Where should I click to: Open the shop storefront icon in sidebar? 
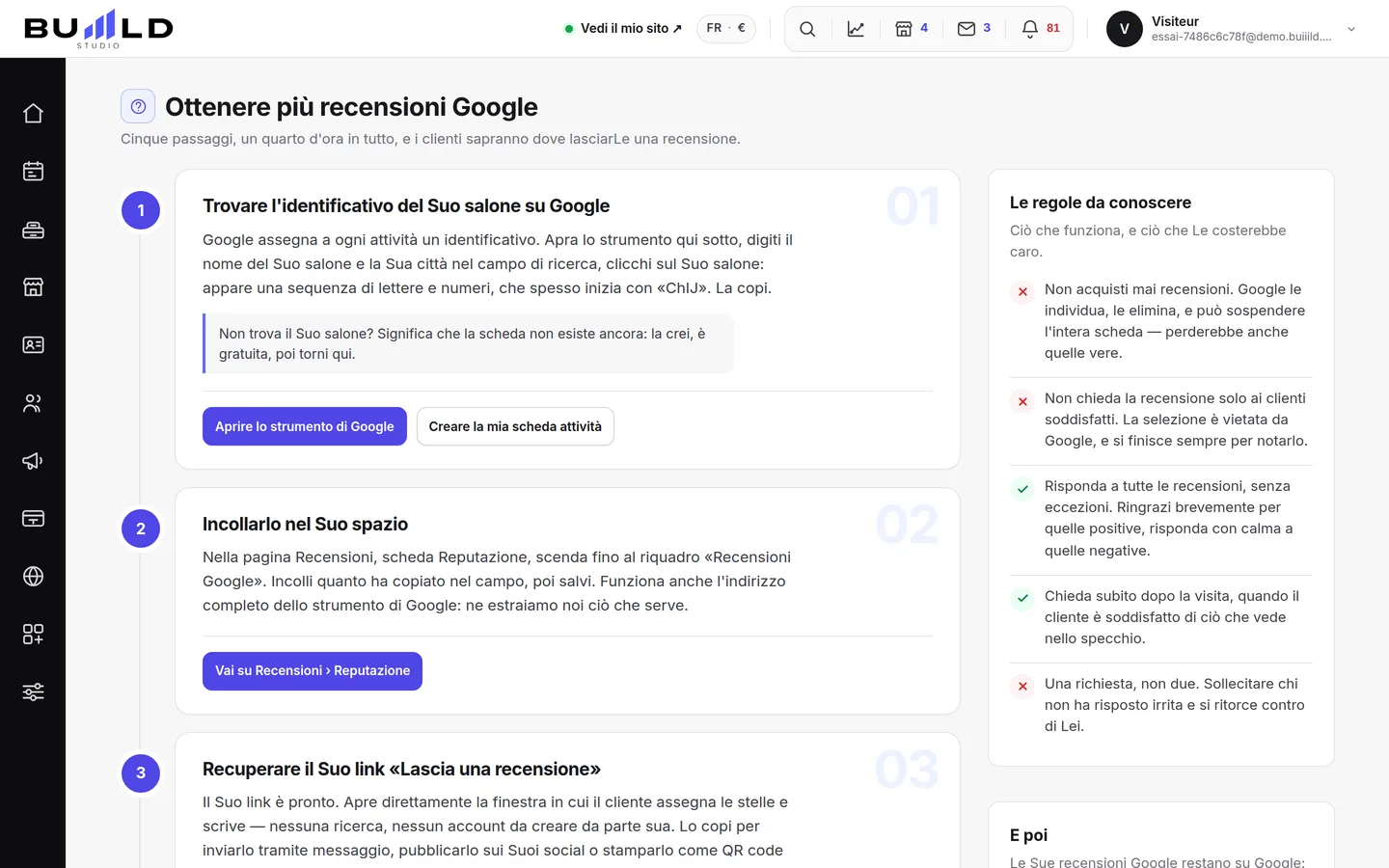(x=33, y=287)
